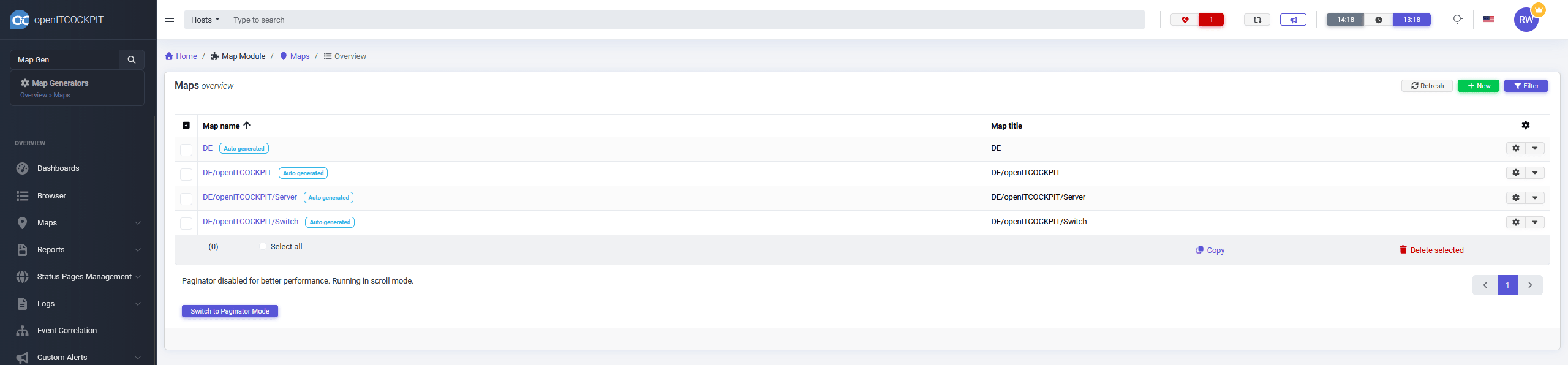Viewport: 1568px width, 365px height.
Task: Click the green New button
Action: pyautogui.click(x=1478, y=86)
